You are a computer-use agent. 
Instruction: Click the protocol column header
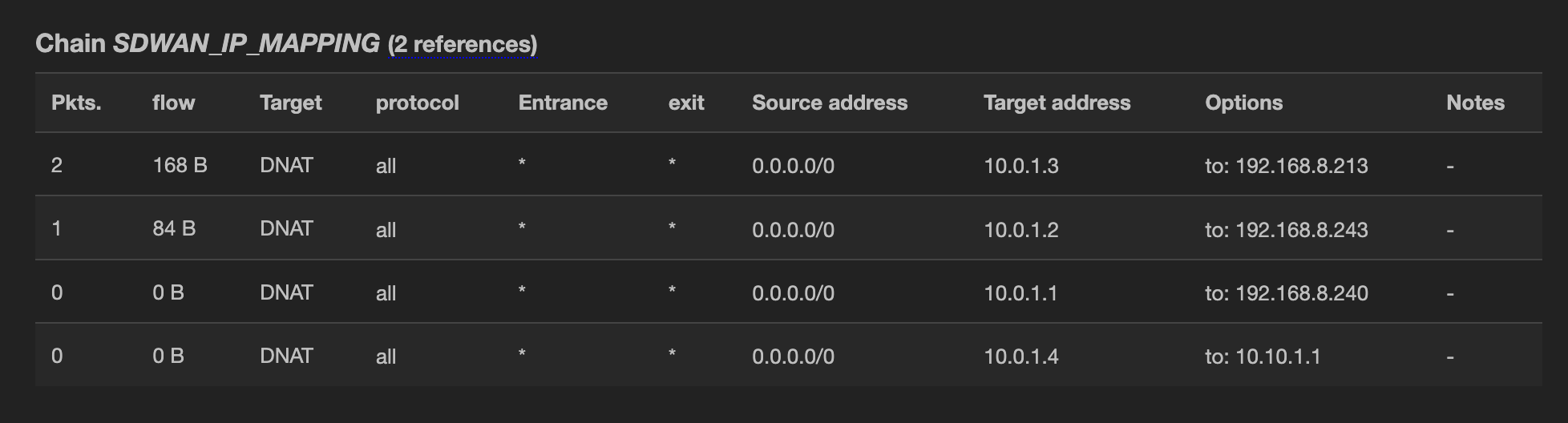pos(417,103)
